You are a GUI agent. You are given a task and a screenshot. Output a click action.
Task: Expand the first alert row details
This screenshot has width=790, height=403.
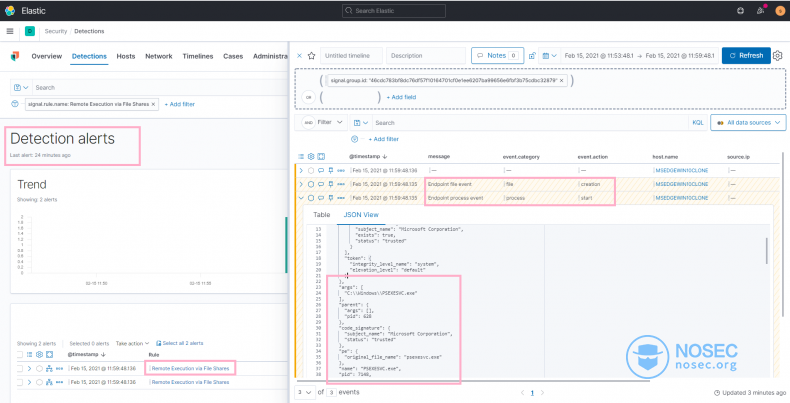(x=29, y=369)
